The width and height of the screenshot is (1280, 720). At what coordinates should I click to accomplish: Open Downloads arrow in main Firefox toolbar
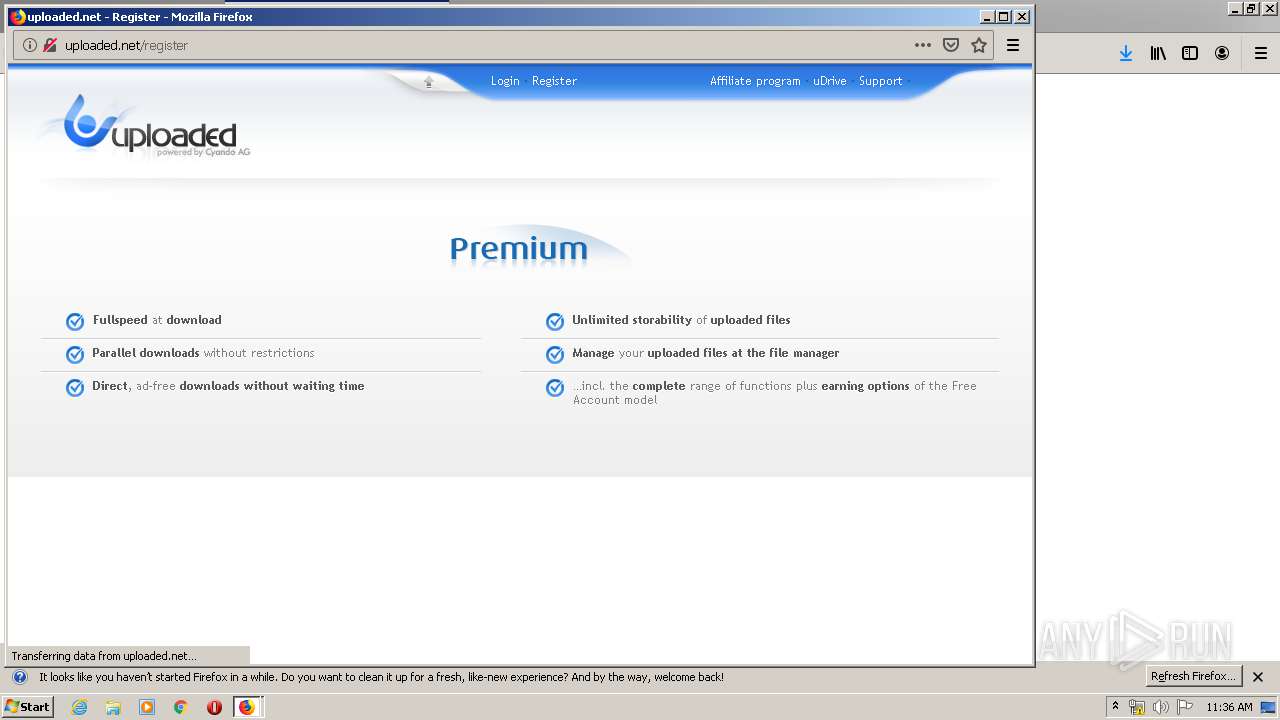(1126, 53)
